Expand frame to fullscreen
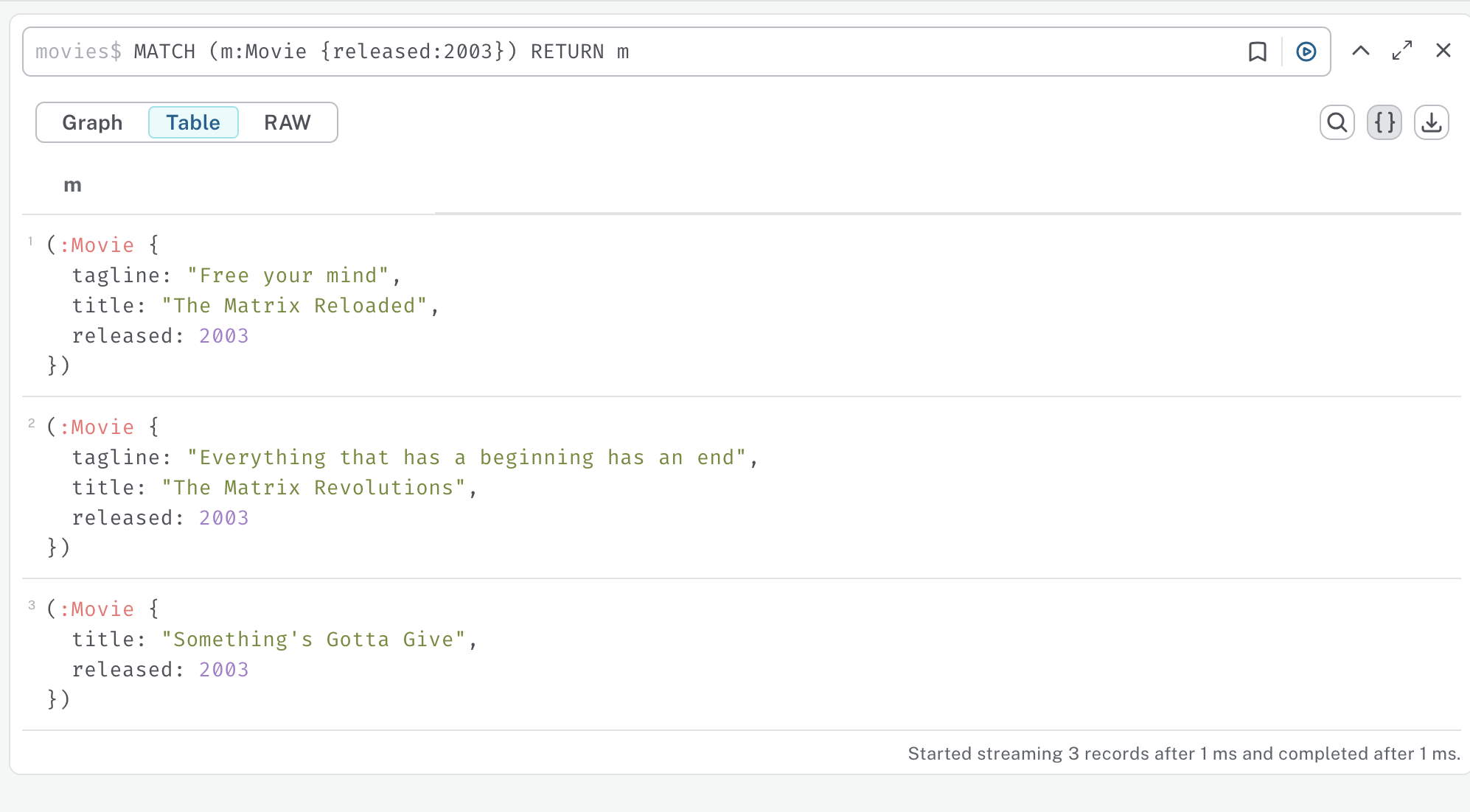Screen dimensions: 1470x812 (x=1402, y=51)
